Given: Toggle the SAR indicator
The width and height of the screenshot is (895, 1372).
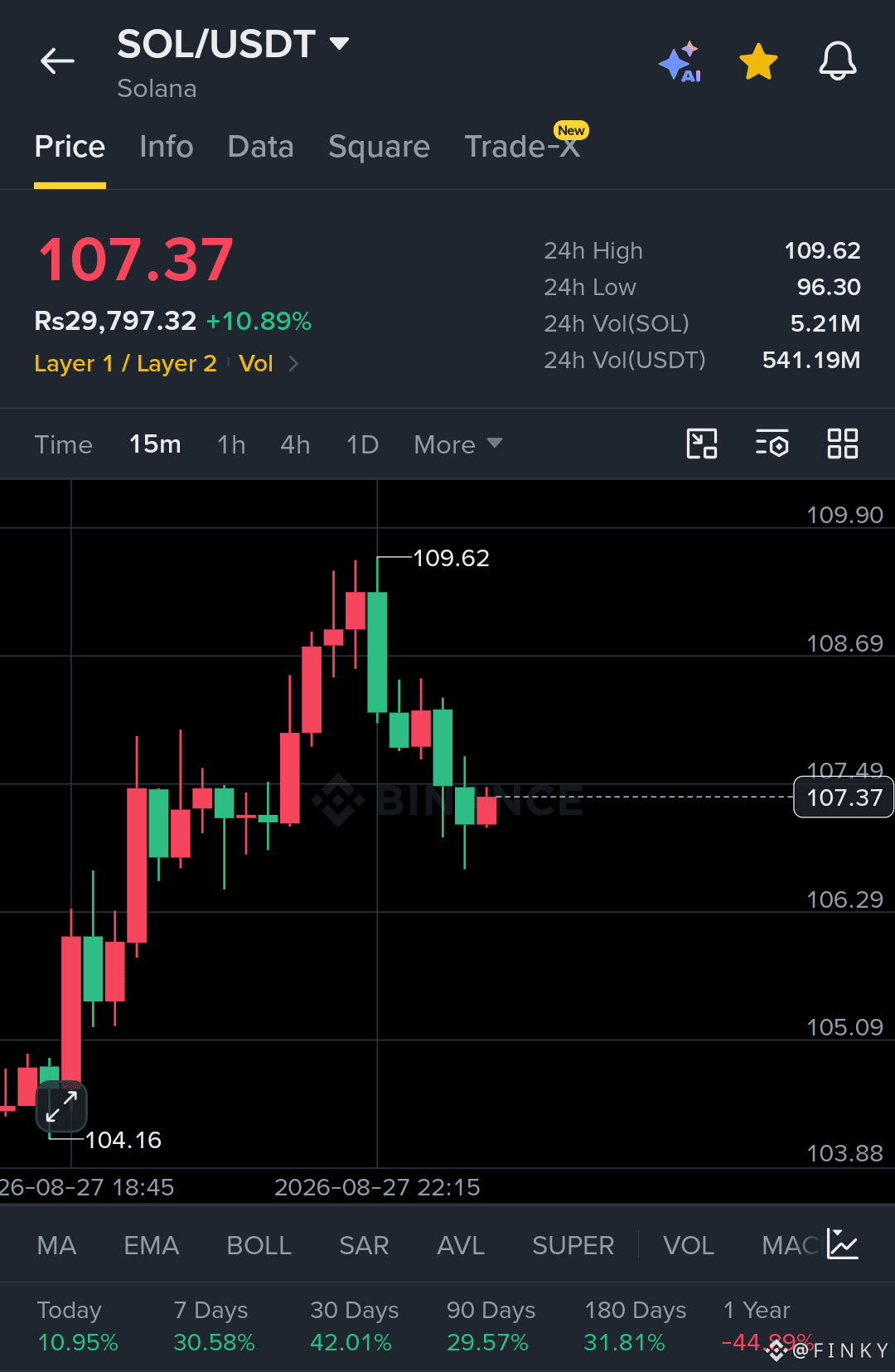Looking at the screenshot, I should [x=364, y=1245].
